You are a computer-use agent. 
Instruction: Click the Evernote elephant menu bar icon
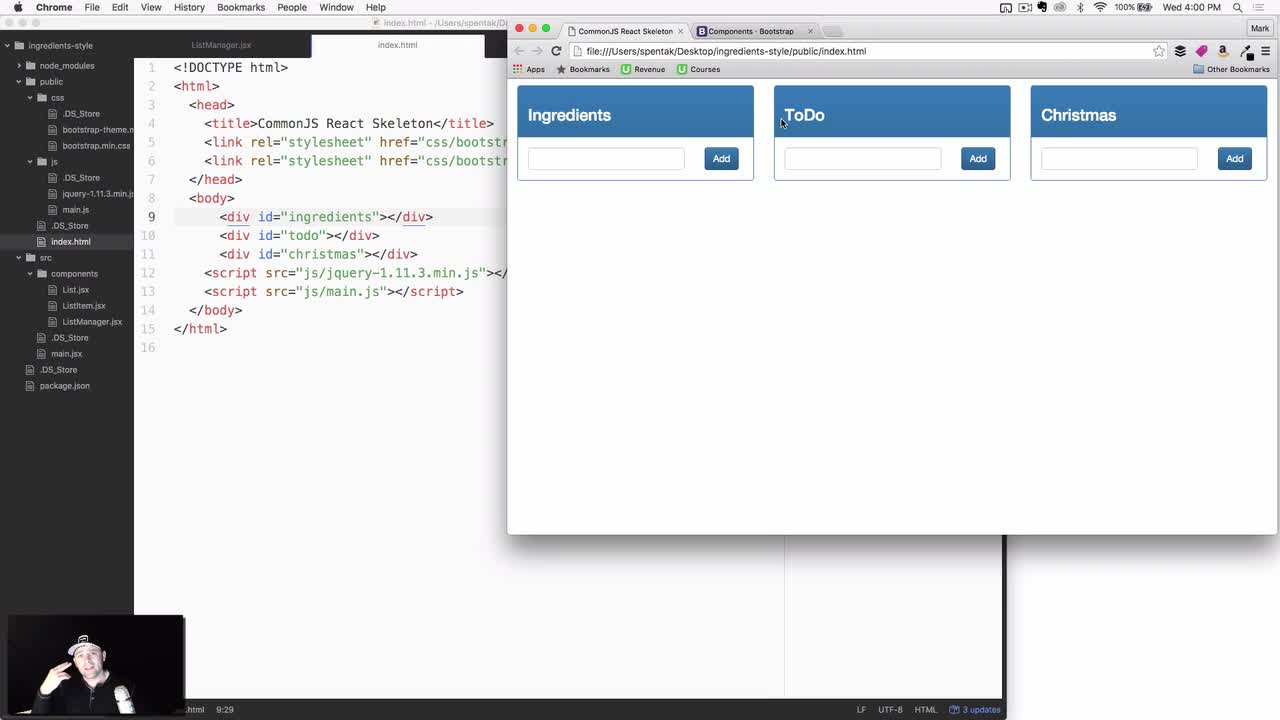(x=1042, y=7)
